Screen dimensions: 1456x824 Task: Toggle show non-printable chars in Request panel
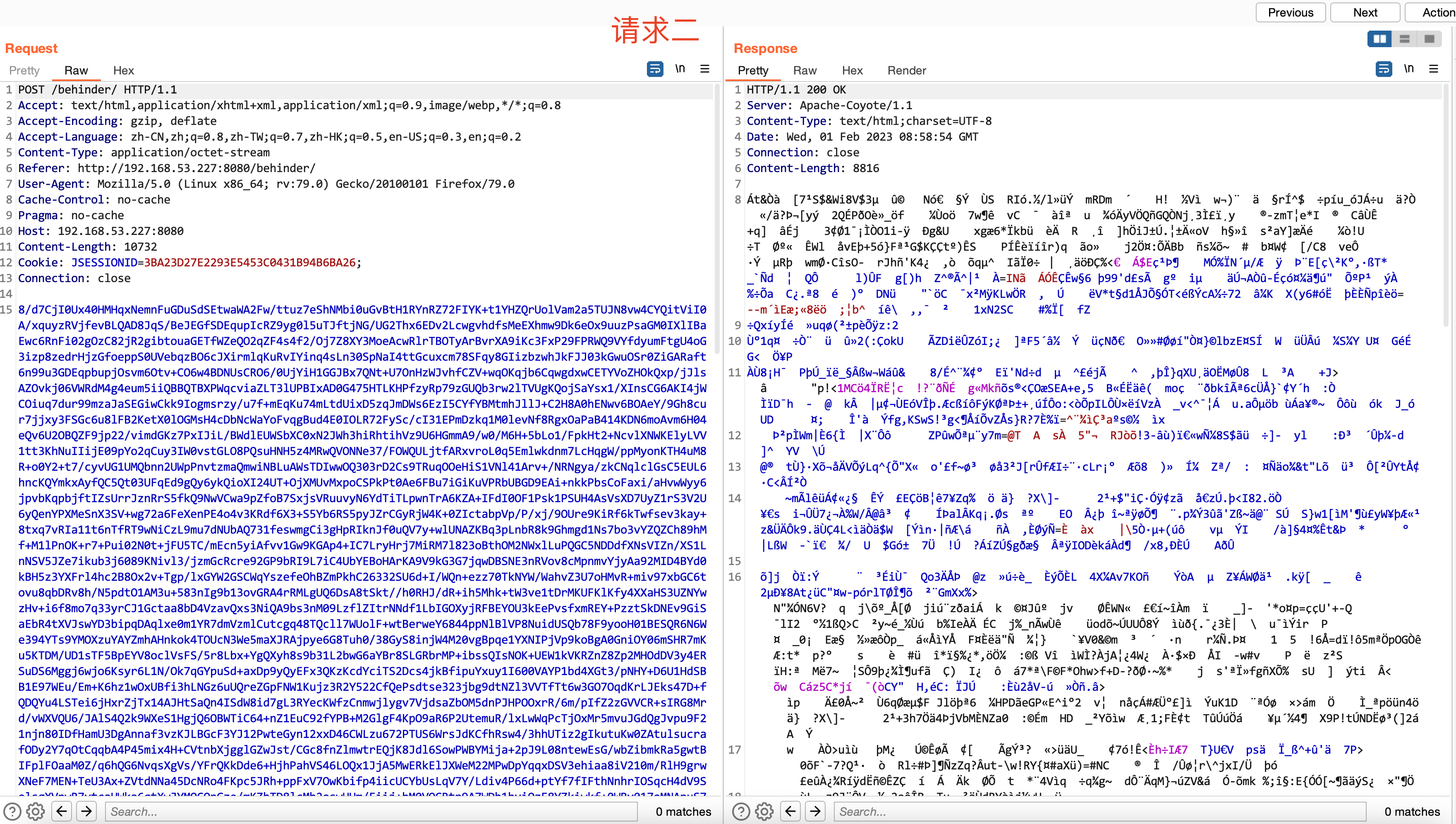pyautogui.click(x=680, y=69)
